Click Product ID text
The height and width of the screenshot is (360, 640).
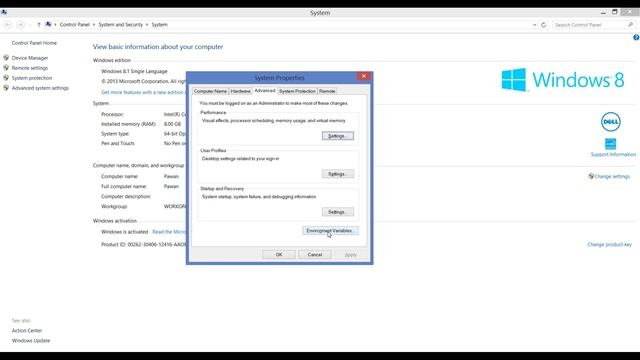(x=143, y=244)
